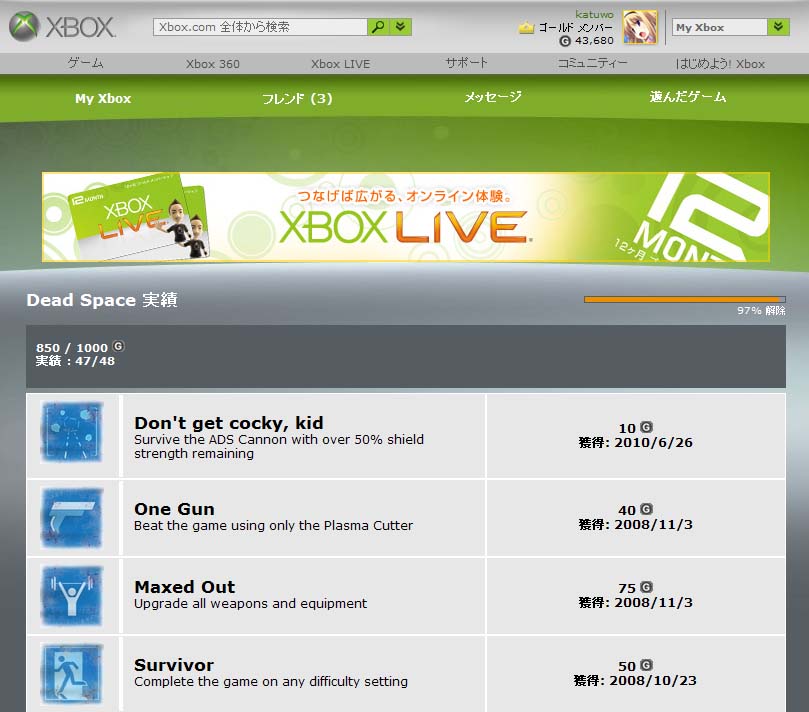
Task: Click the G icon beside 40 points
Action: 646,509
